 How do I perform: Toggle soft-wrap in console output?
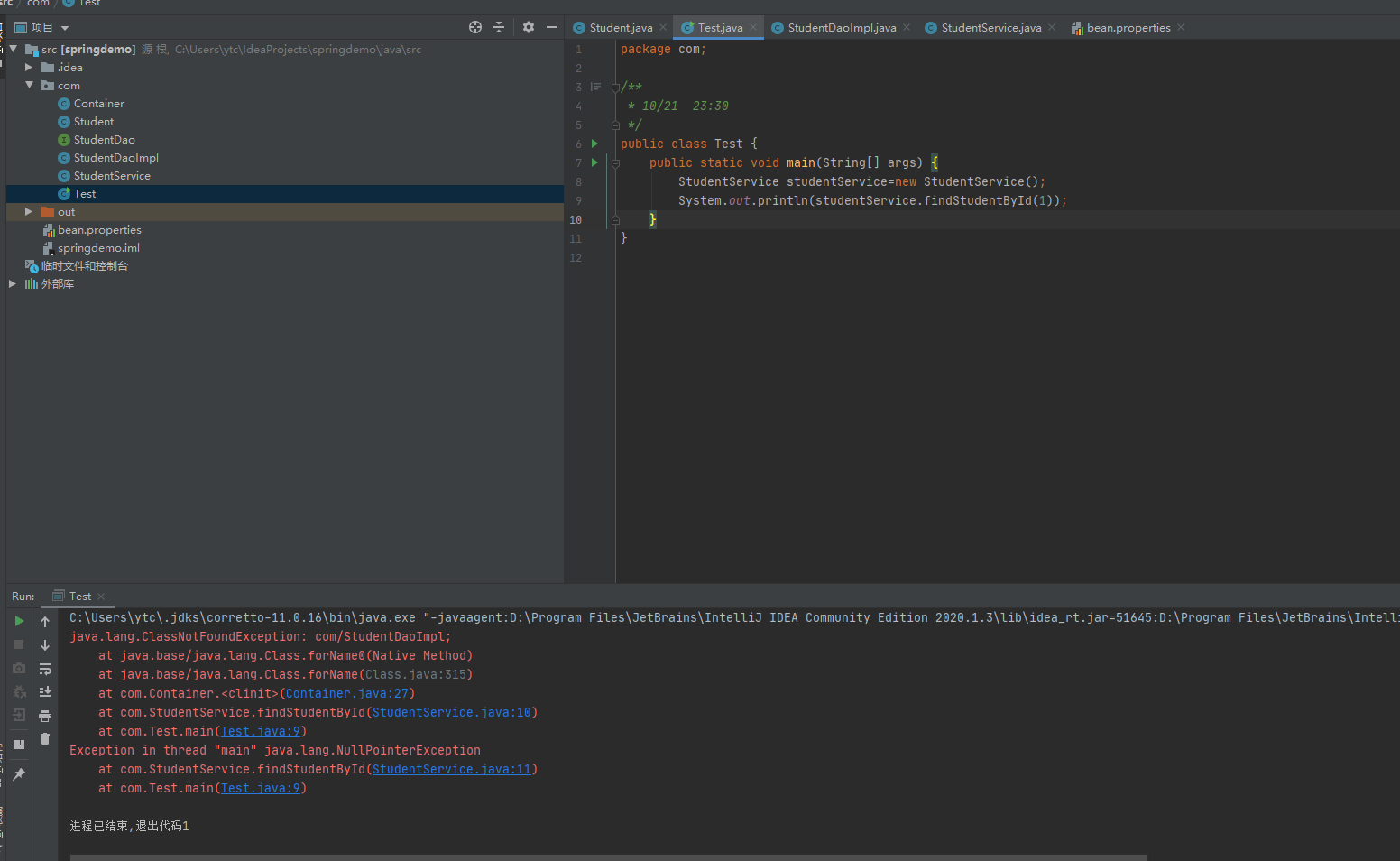click(45, 669)
